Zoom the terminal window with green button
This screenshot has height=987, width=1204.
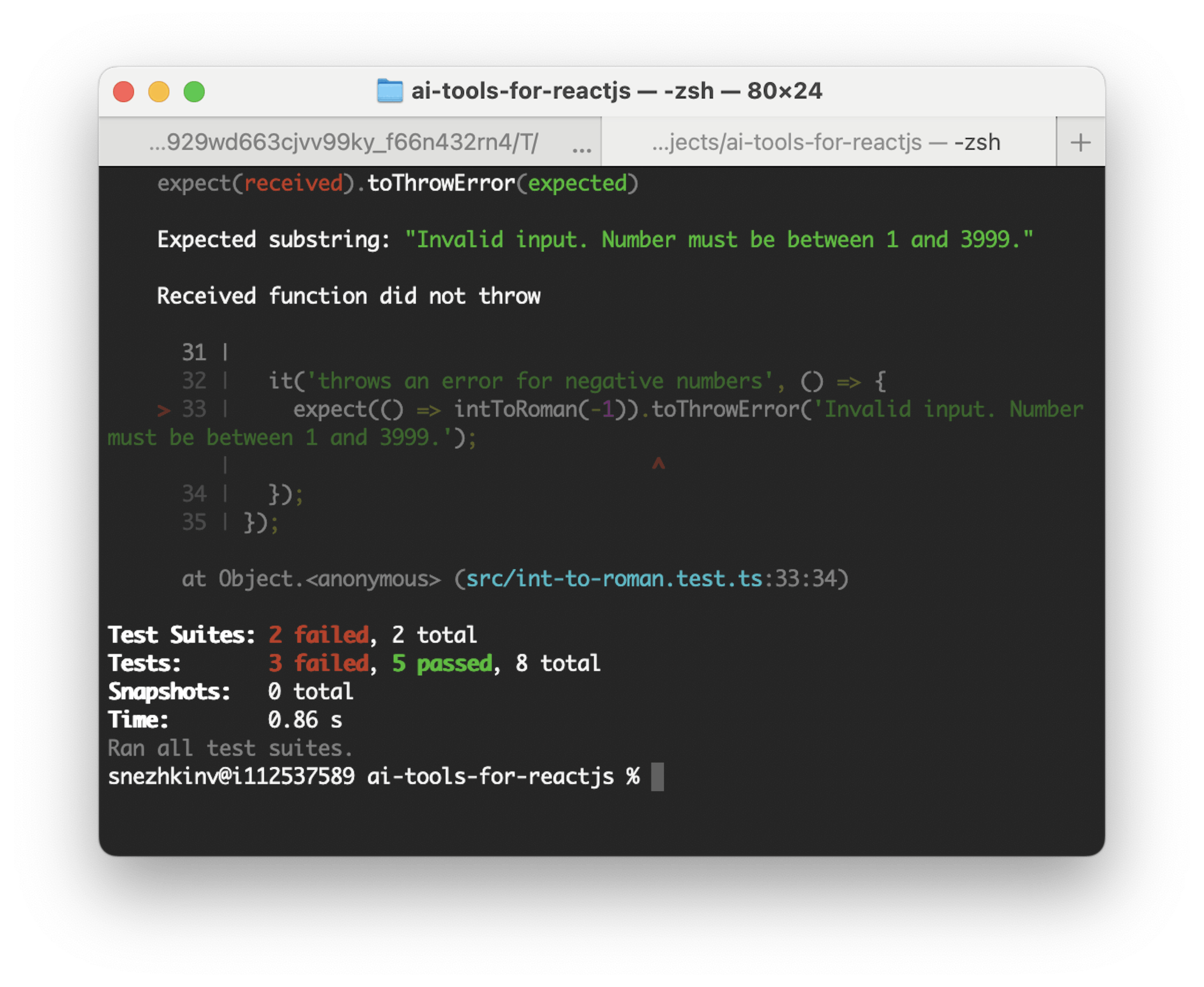(x=194, y=92)
